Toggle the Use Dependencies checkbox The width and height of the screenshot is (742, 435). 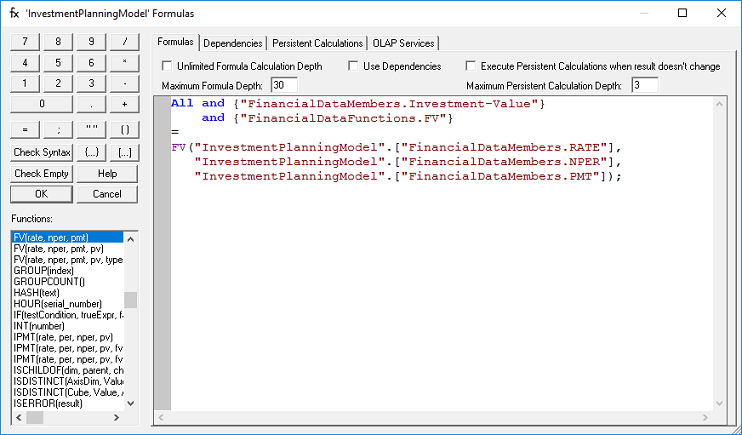click(x=353, y=66)
